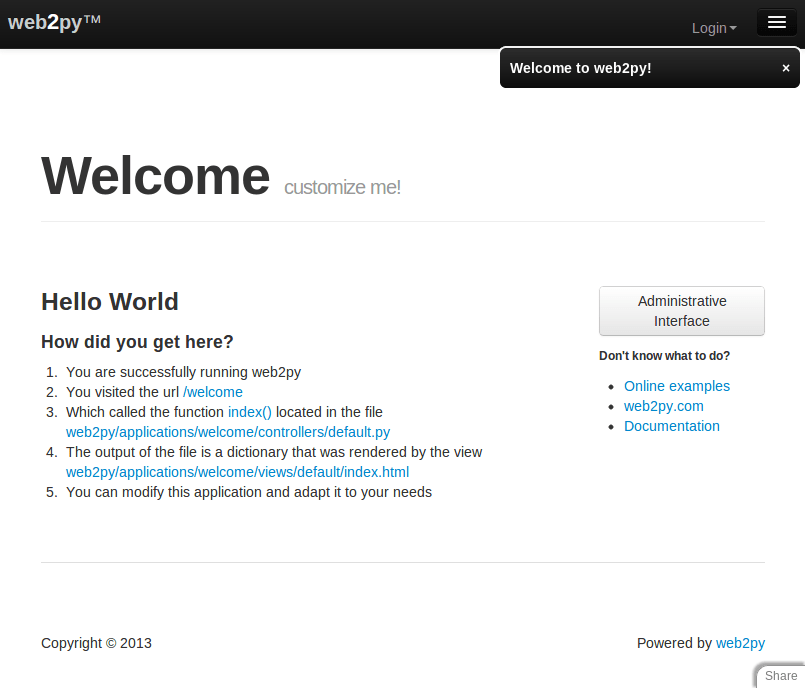
Task: Open the Documentation link
Action: 672,426
